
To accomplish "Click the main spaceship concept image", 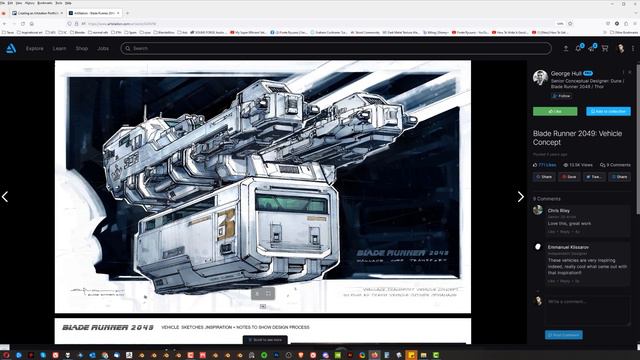I will click(263, 187).
